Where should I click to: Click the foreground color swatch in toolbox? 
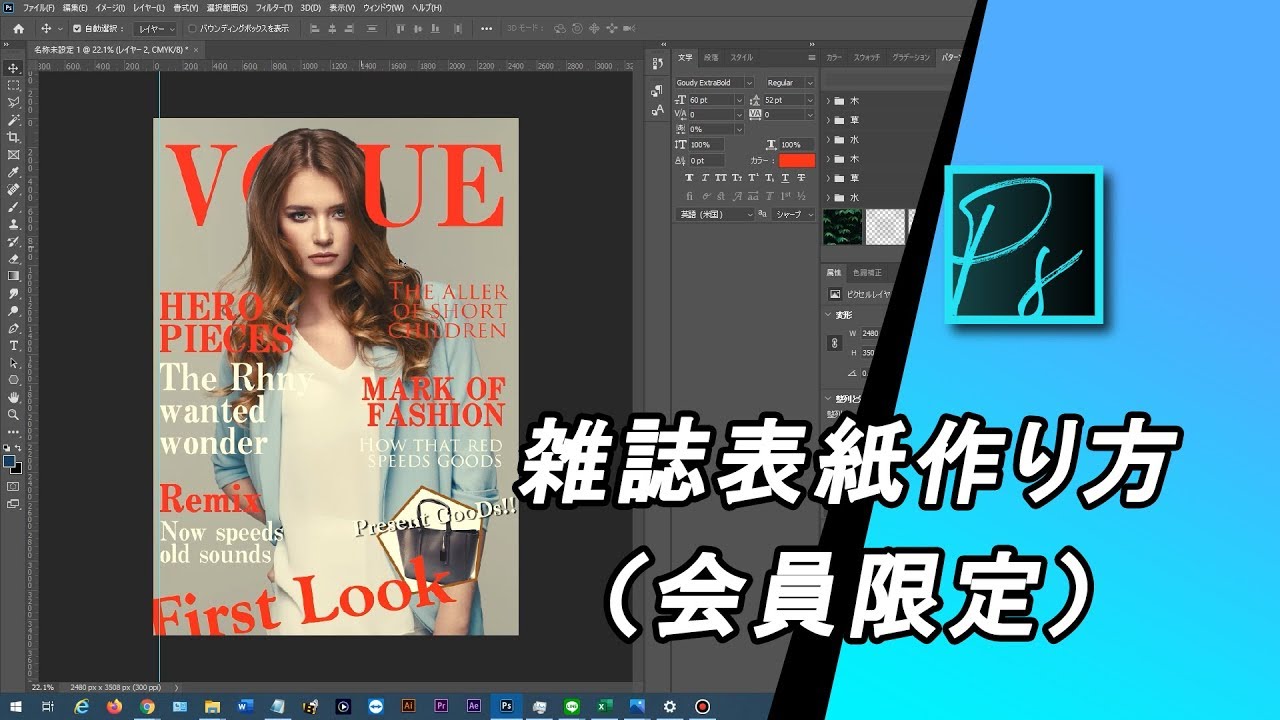[x=10, y=461]
